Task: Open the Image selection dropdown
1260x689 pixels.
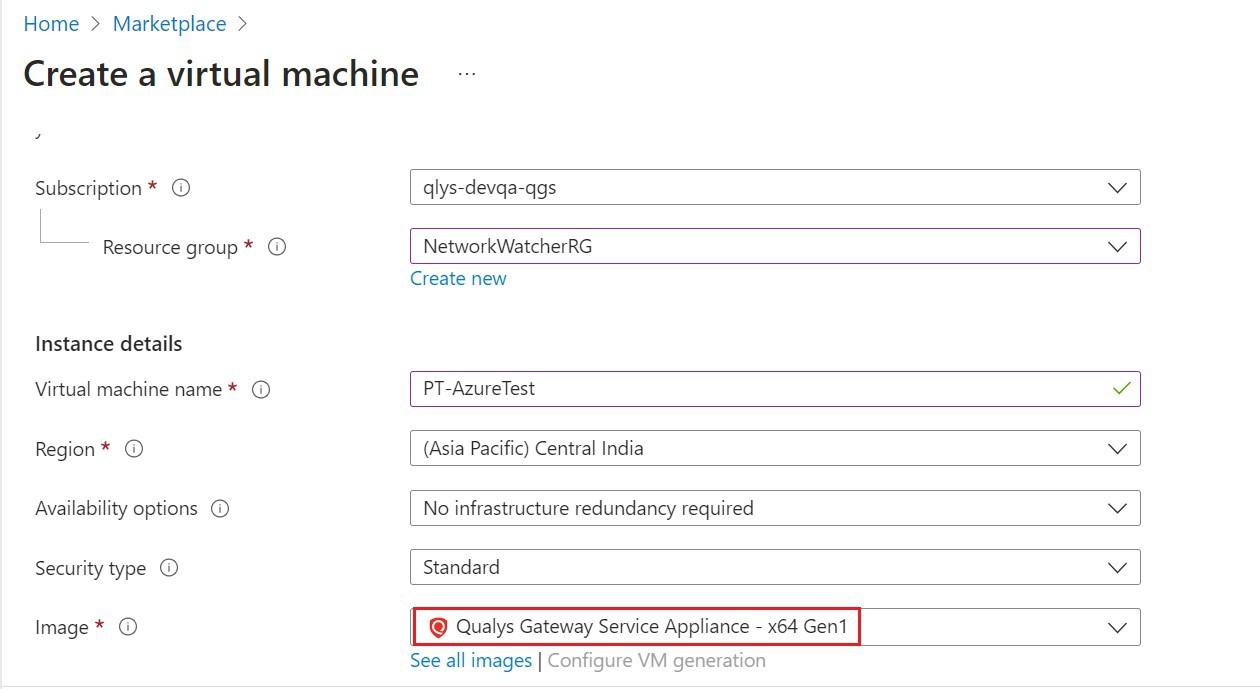Action: (1117, 627)
